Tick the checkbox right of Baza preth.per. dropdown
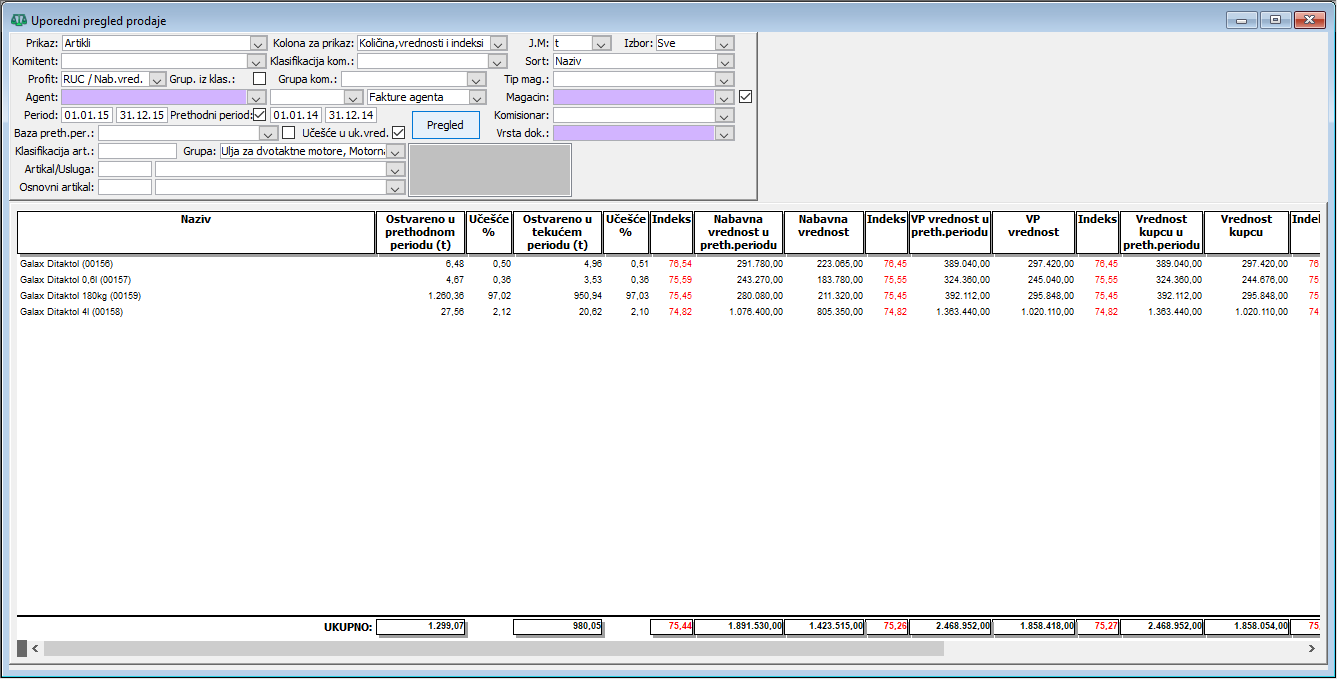 coord(289,132)
